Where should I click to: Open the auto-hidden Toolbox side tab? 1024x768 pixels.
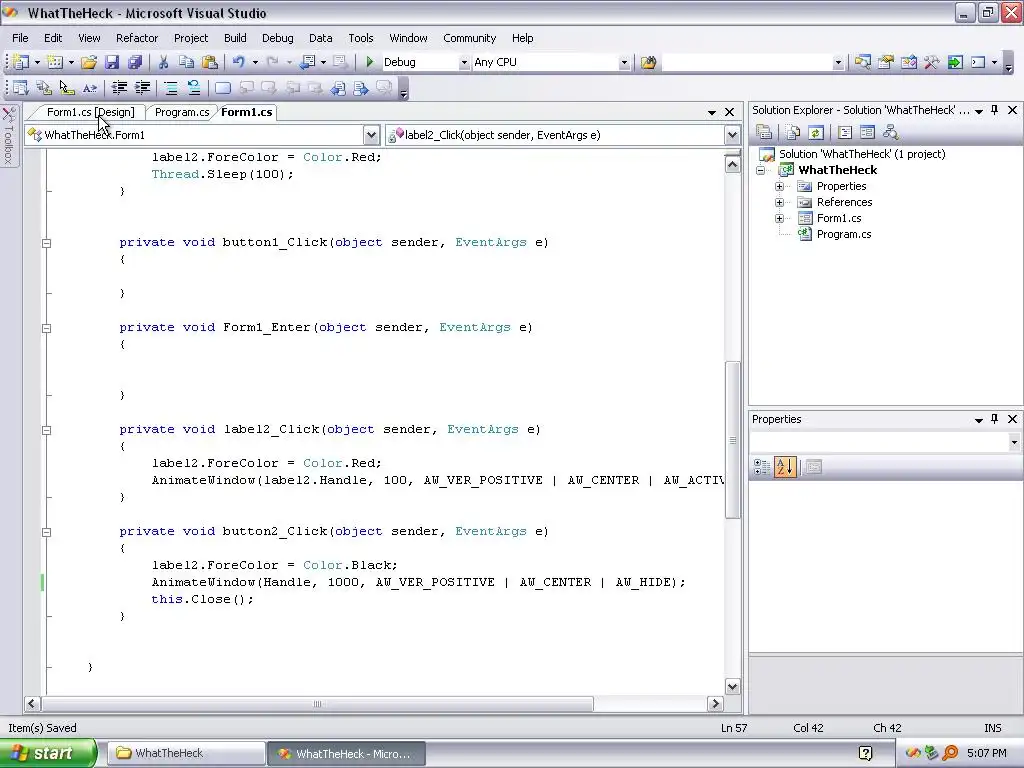pos(9,136)
